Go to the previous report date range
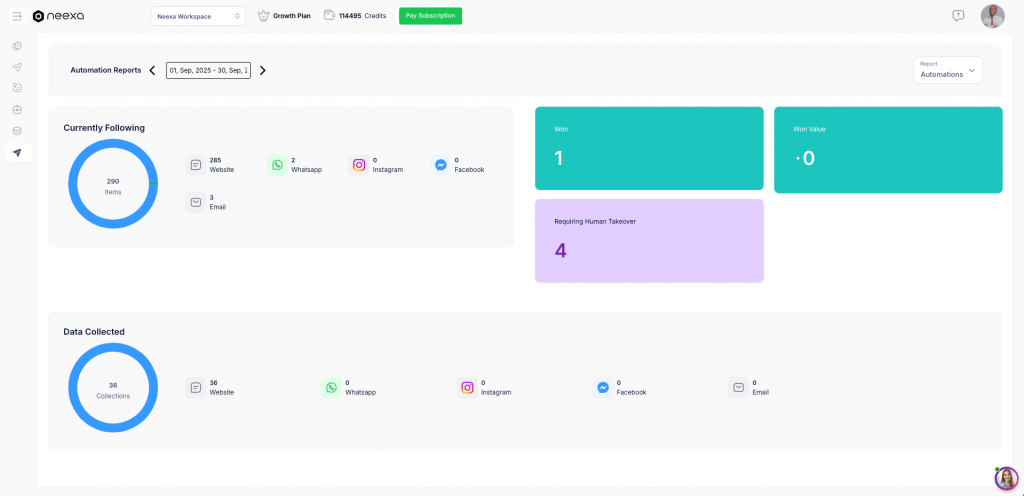This screenshot has width=1024, height=496. [x=152, y=71]
